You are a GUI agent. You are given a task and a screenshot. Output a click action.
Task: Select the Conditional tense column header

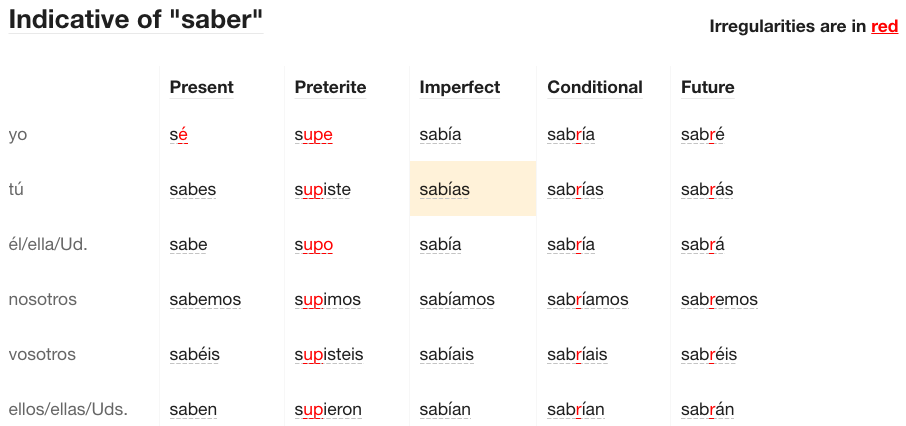(594, 87)
